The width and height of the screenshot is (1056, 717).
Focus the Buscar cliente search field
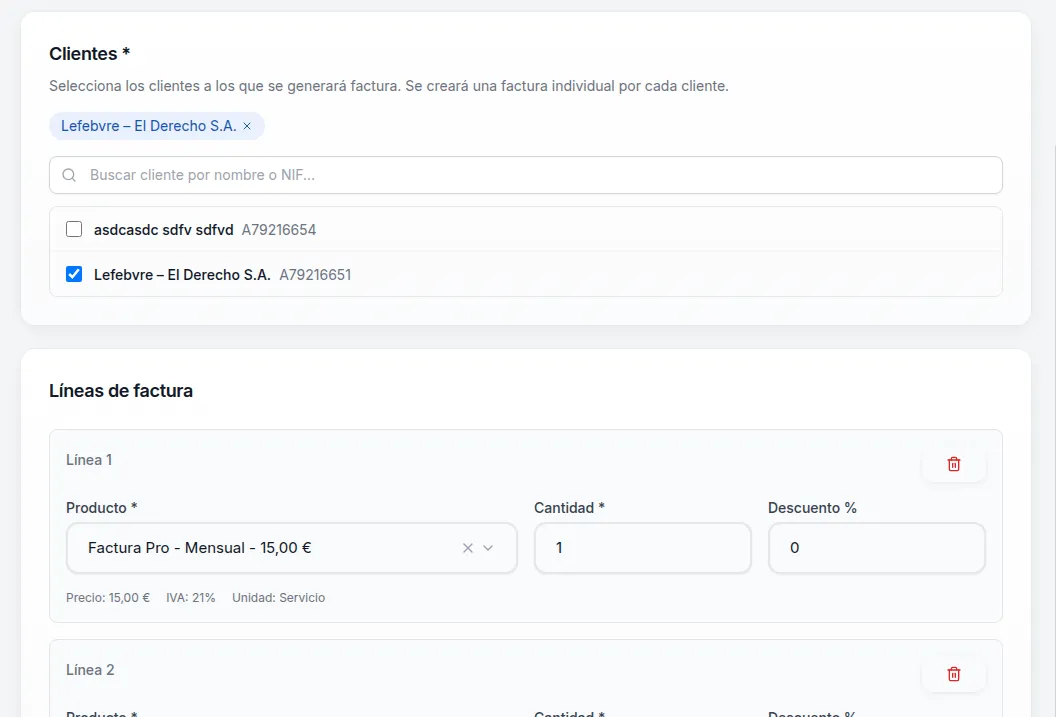[x=540, y=175]
